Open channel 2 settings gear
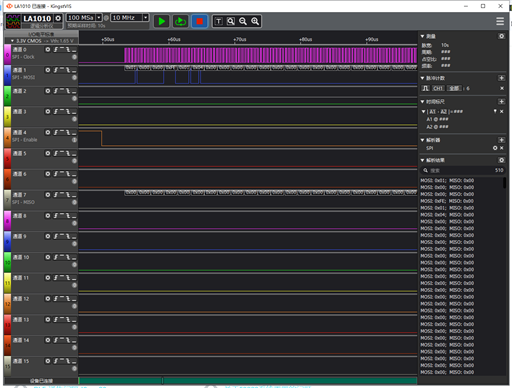This screenshot has width=512, height=388. coord(48,91)
